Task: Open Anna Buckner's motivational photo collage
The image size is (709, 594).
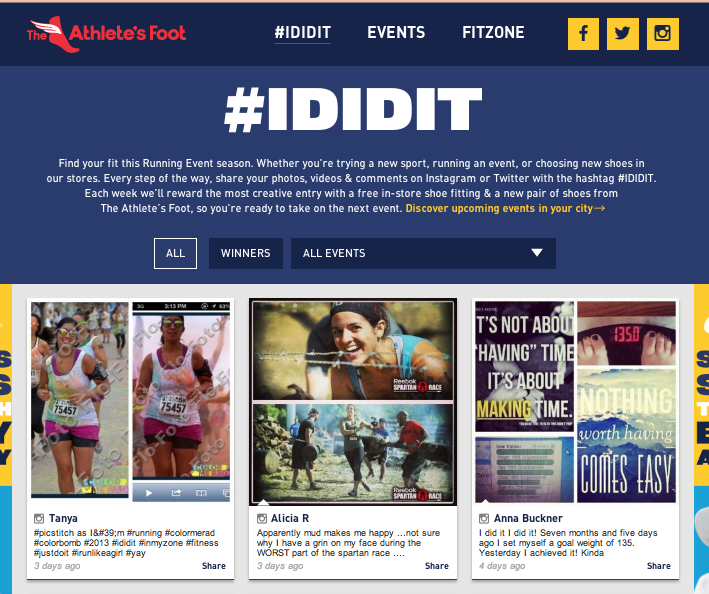Action: point(575,402)
